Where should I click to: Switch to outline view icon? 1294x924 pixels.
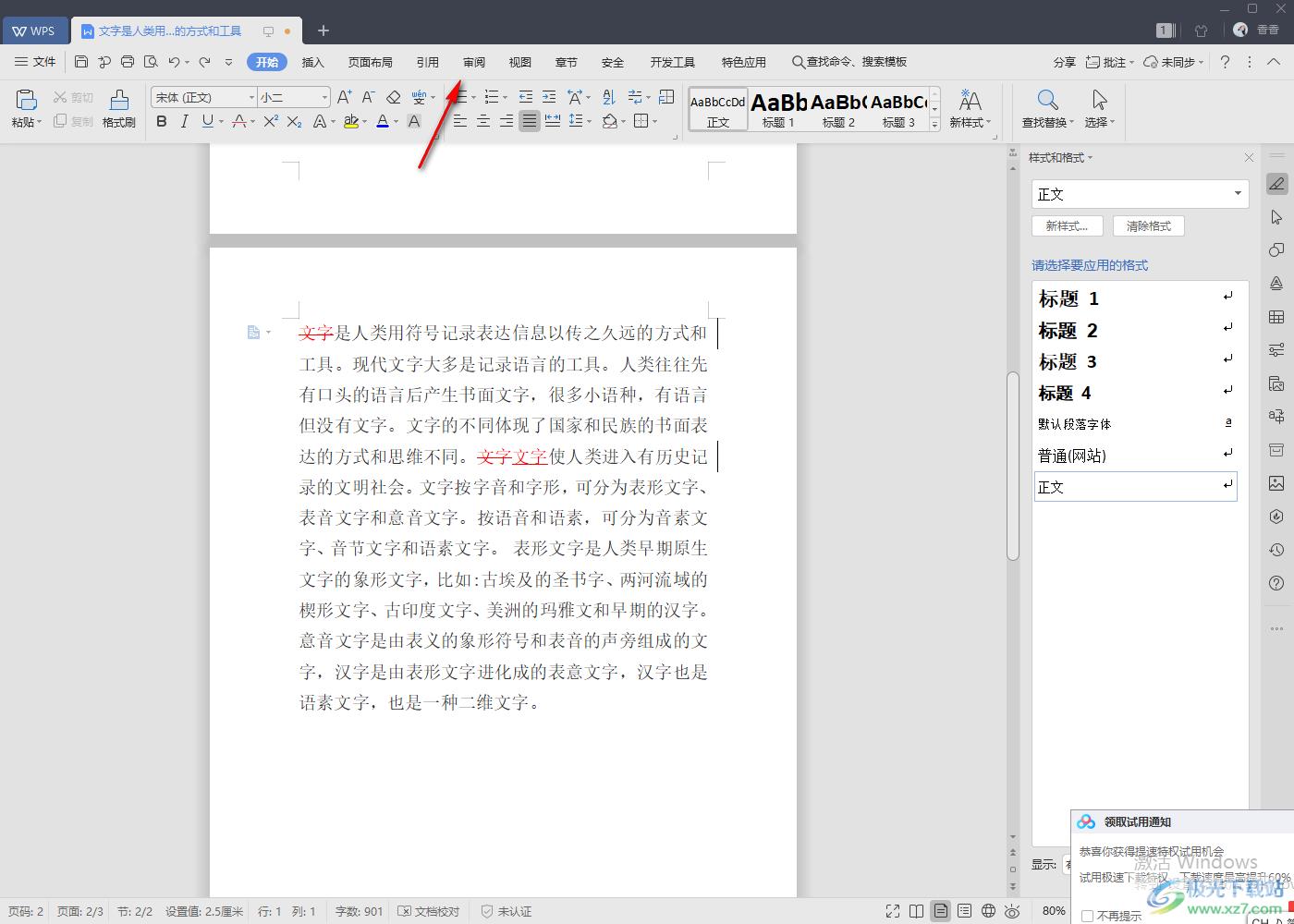click(964, 911)
